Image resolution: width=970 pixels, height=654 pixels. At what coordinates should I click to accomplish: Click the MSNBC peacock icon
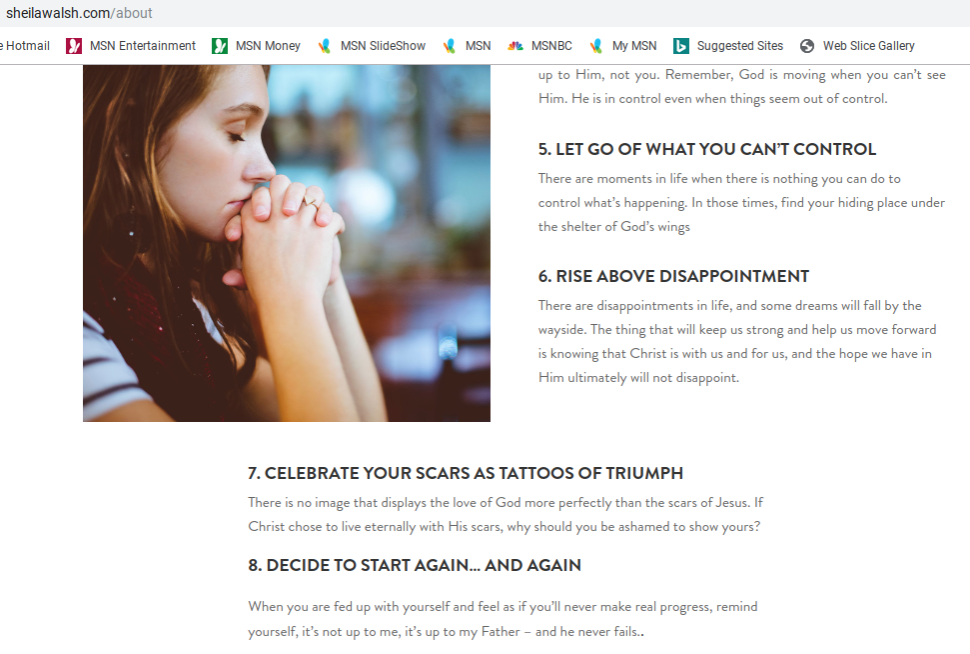pyautogui.click(x=515, y=46)
